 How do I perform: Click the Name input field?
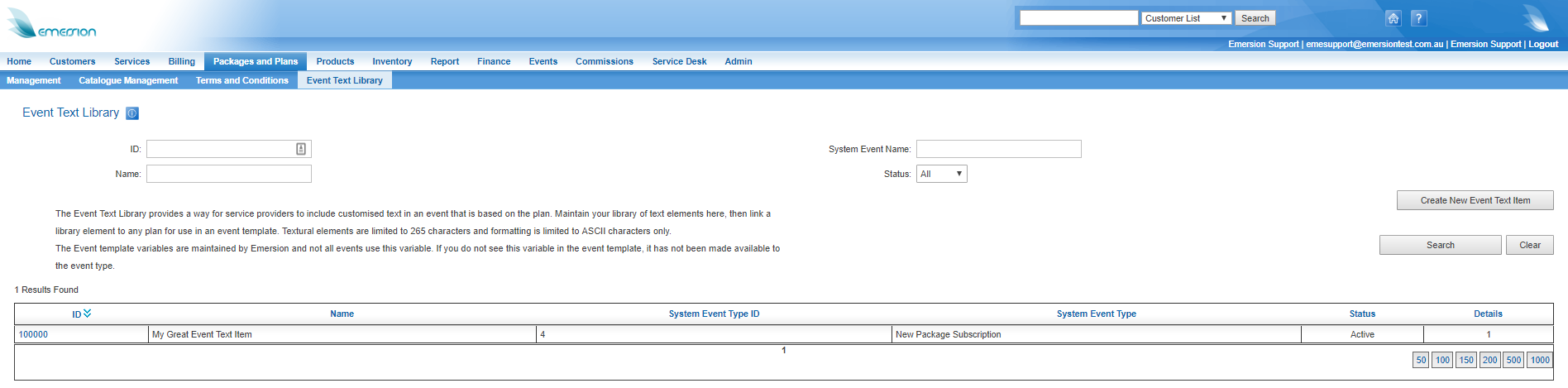pos(229,174)
